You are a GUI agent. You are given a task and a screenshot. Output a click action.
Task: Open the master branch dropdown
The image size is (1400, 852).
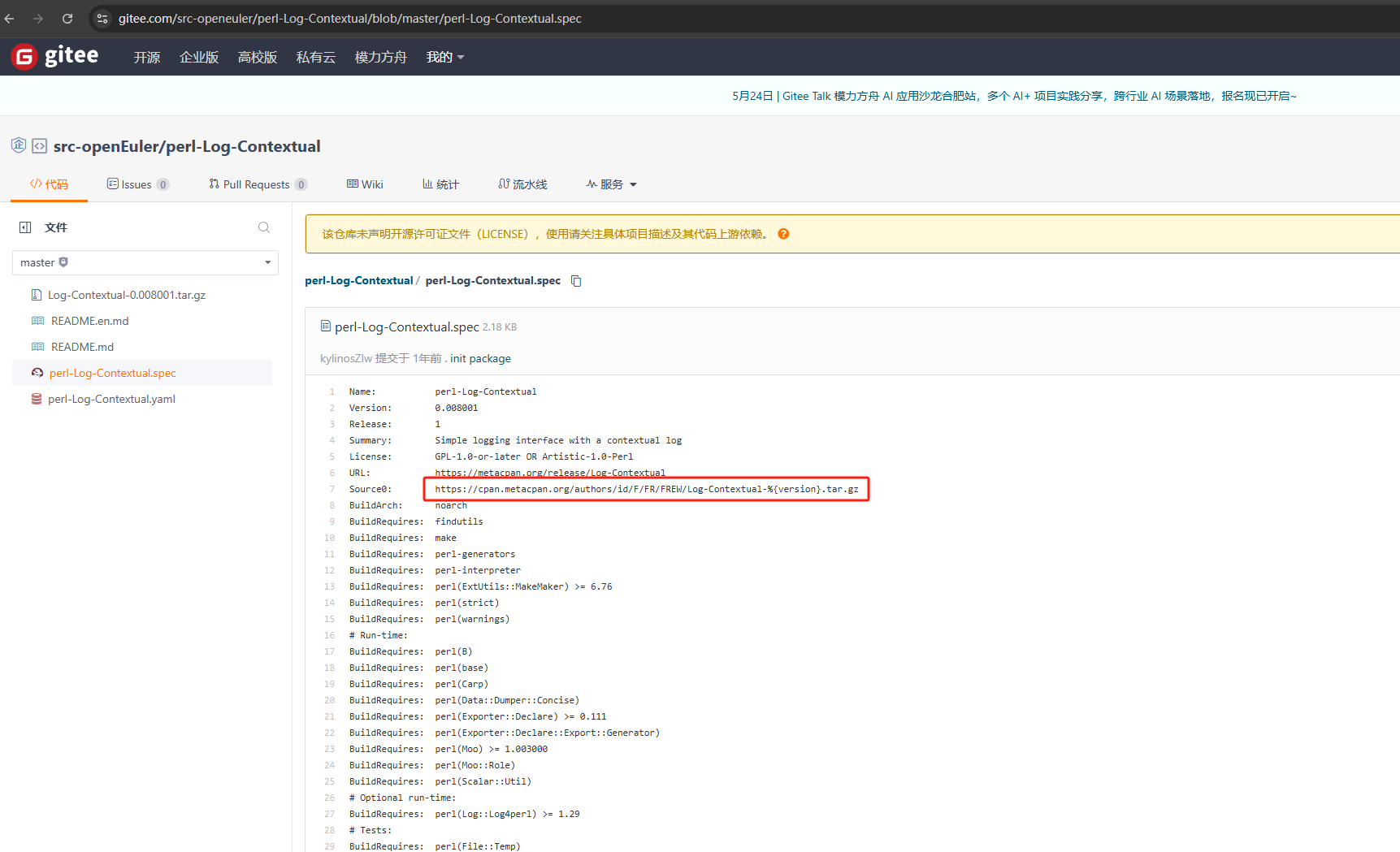(145, 262)
